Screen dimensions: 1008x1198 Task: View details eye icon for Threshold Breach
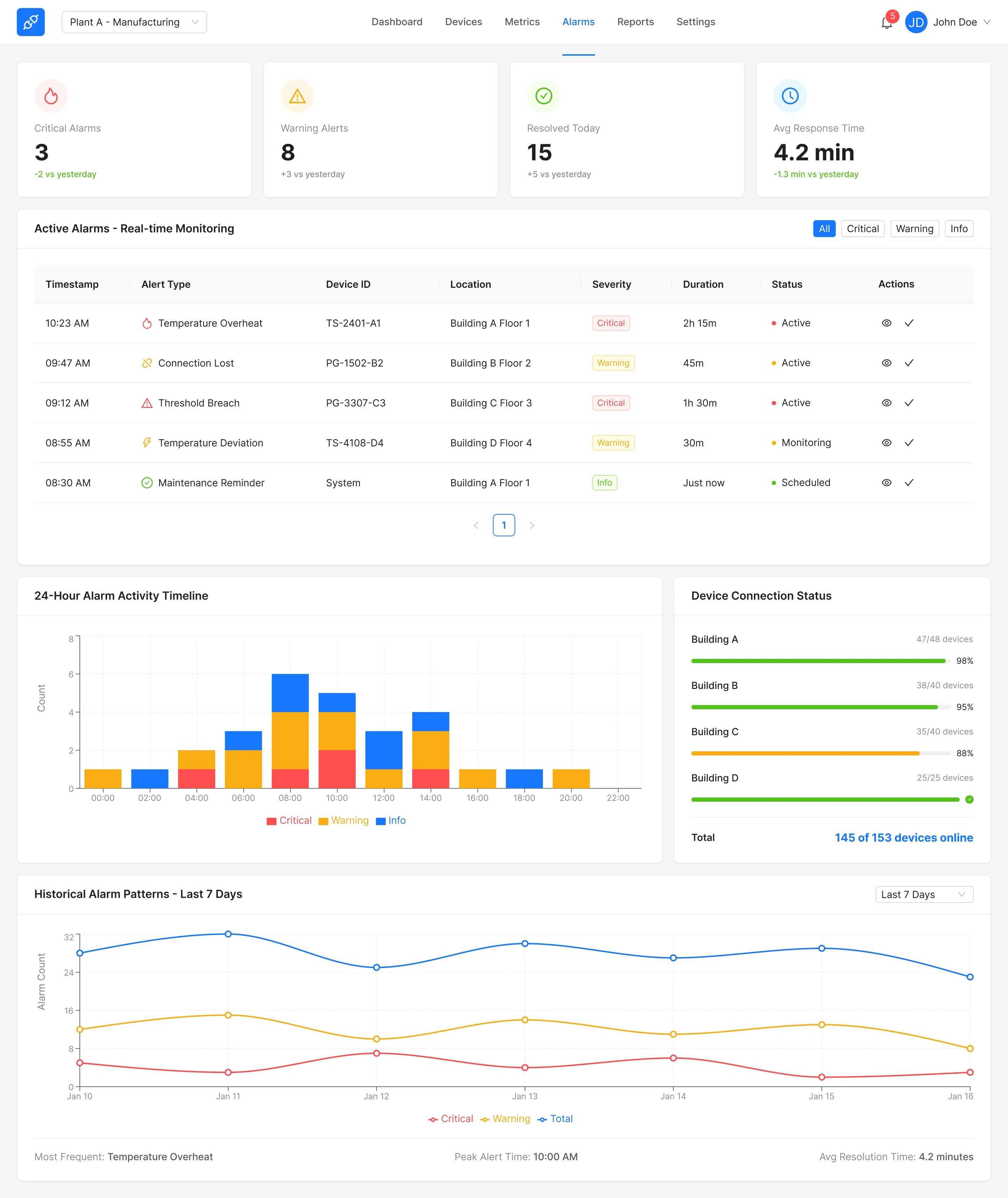(x=886, y=403)
